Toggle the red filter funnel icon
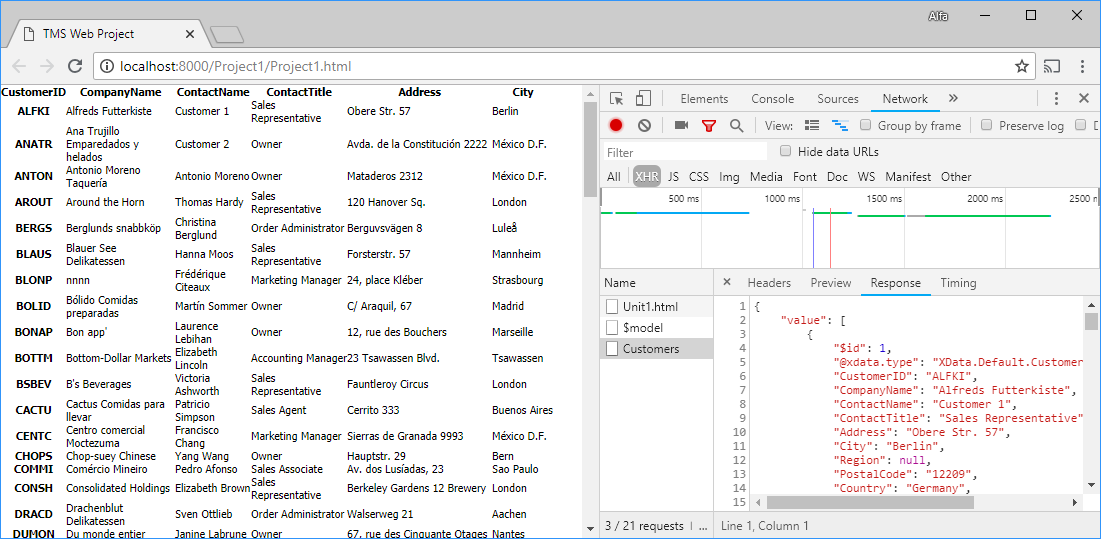 click(x=709, y=126)
